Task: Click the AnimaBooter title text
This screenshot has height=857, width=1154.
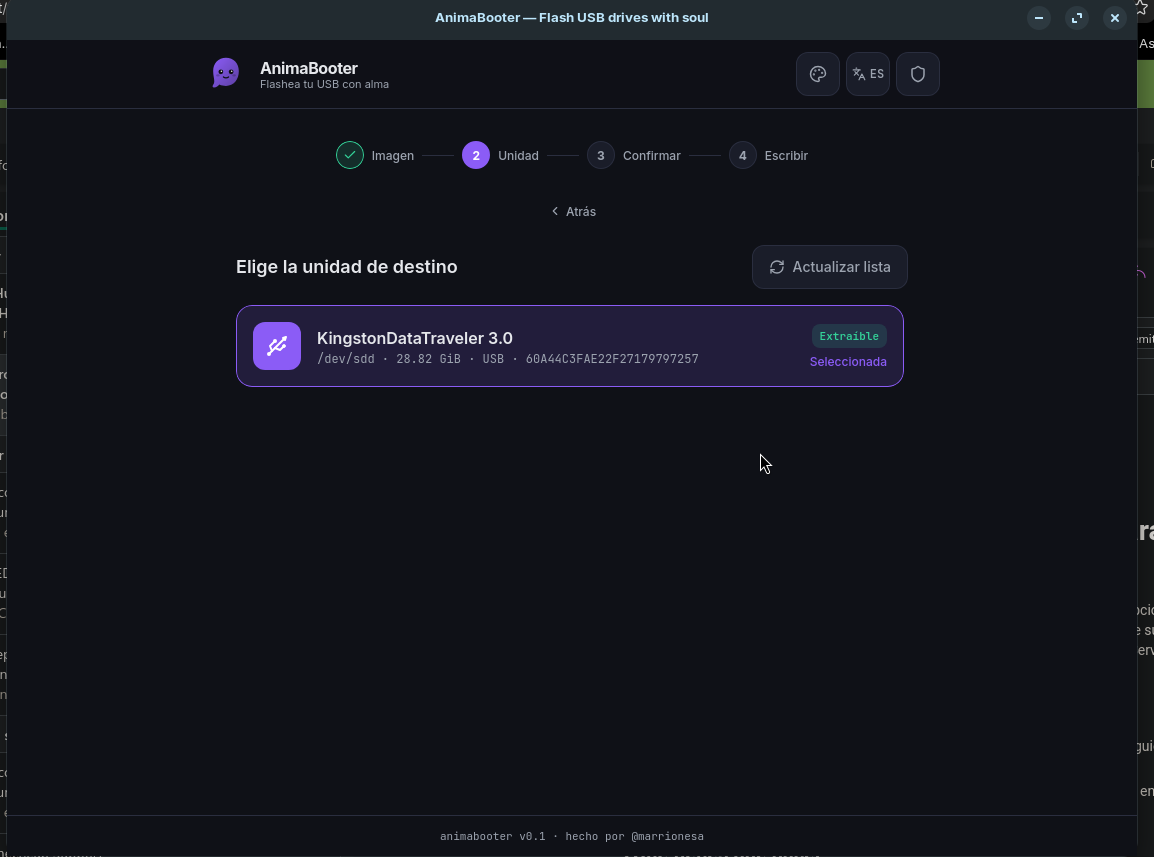Action: click(x=308, y=68)
